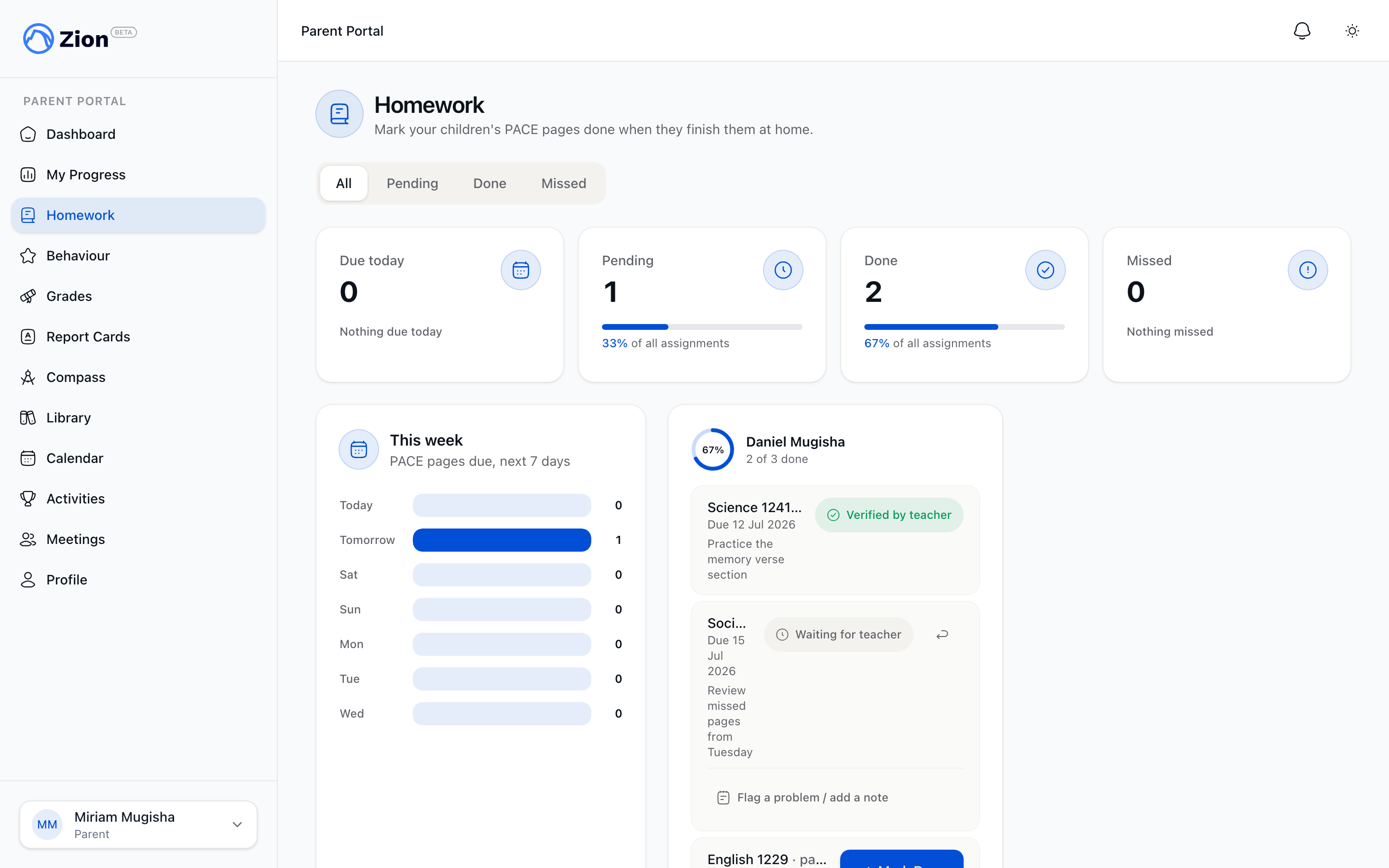Click the Homework book icon in header
Screen dimensions: 1389x868
339,114
